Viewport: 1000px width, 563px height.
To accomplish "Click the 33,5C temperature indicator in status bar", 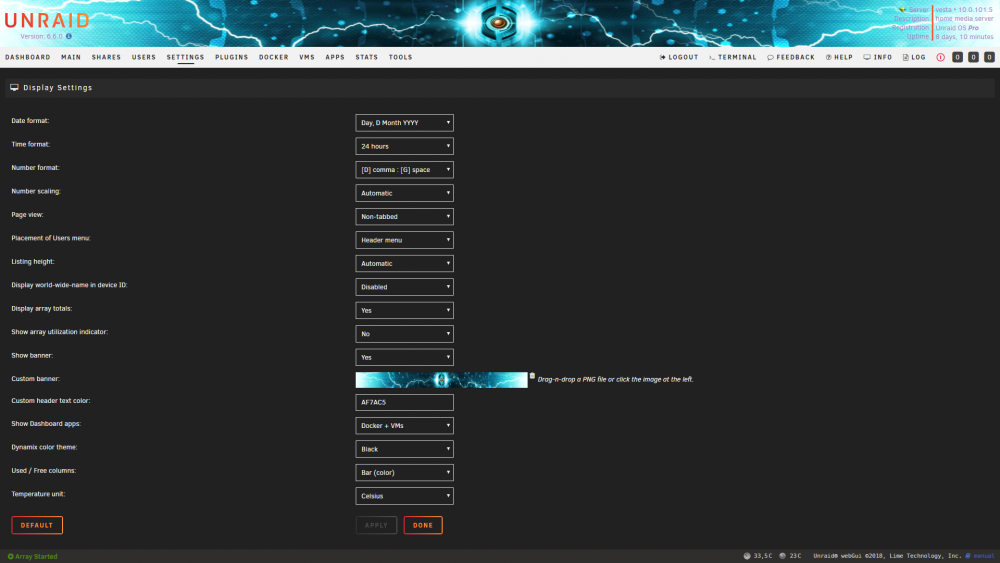I will click(x=758, y=556).
